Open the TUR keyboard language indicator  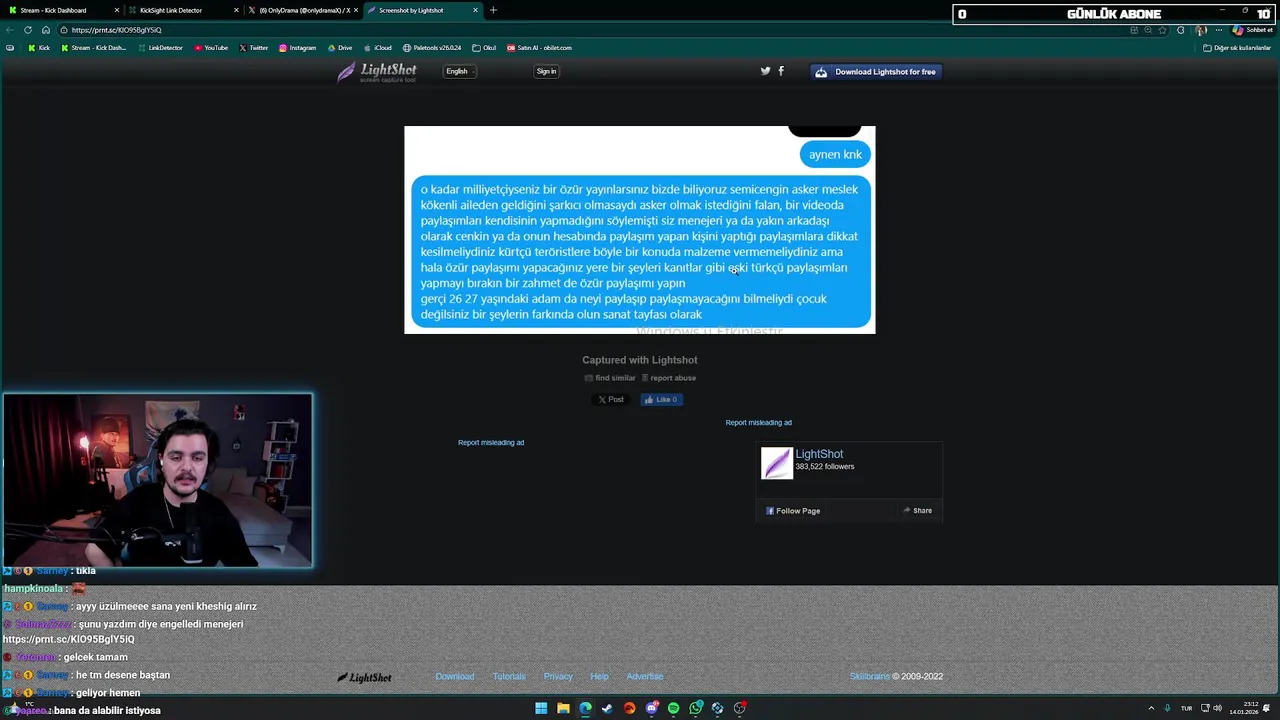point(1187,708)
